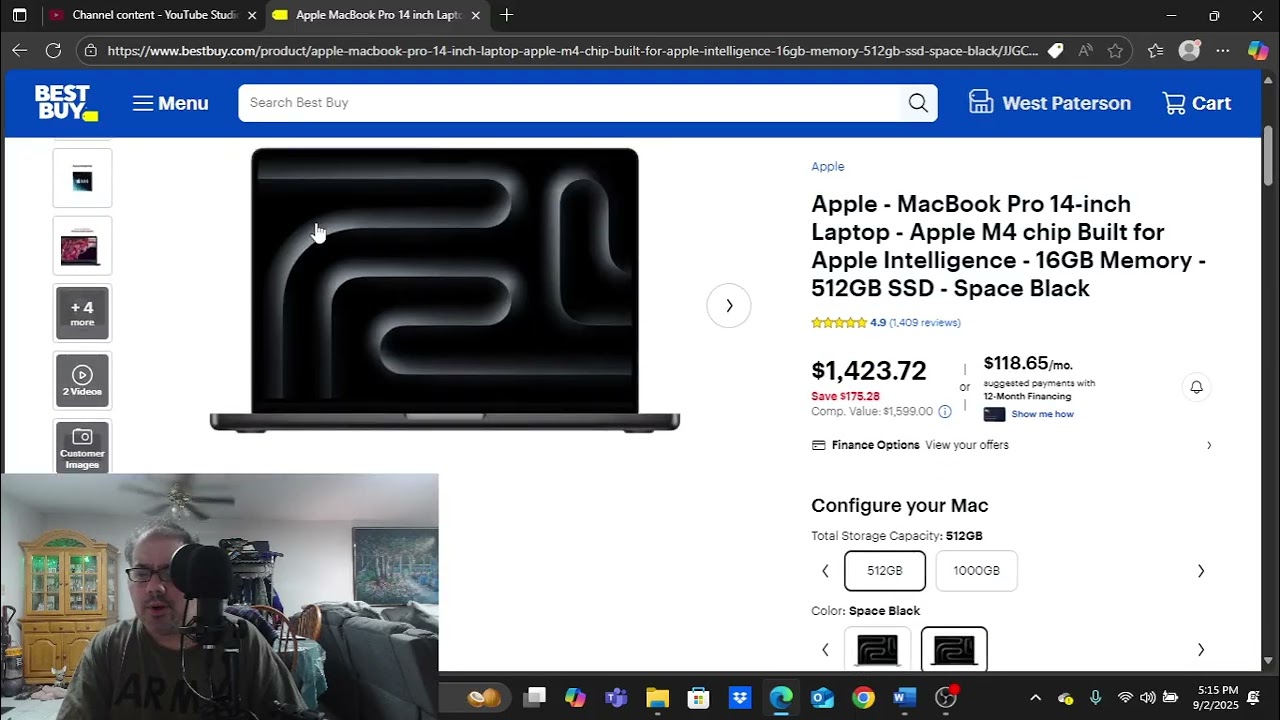Open File Explorer from taskbar
The width and height of the screenshot is (1280, 720).
pyautogui.click(x=657, y=697)
